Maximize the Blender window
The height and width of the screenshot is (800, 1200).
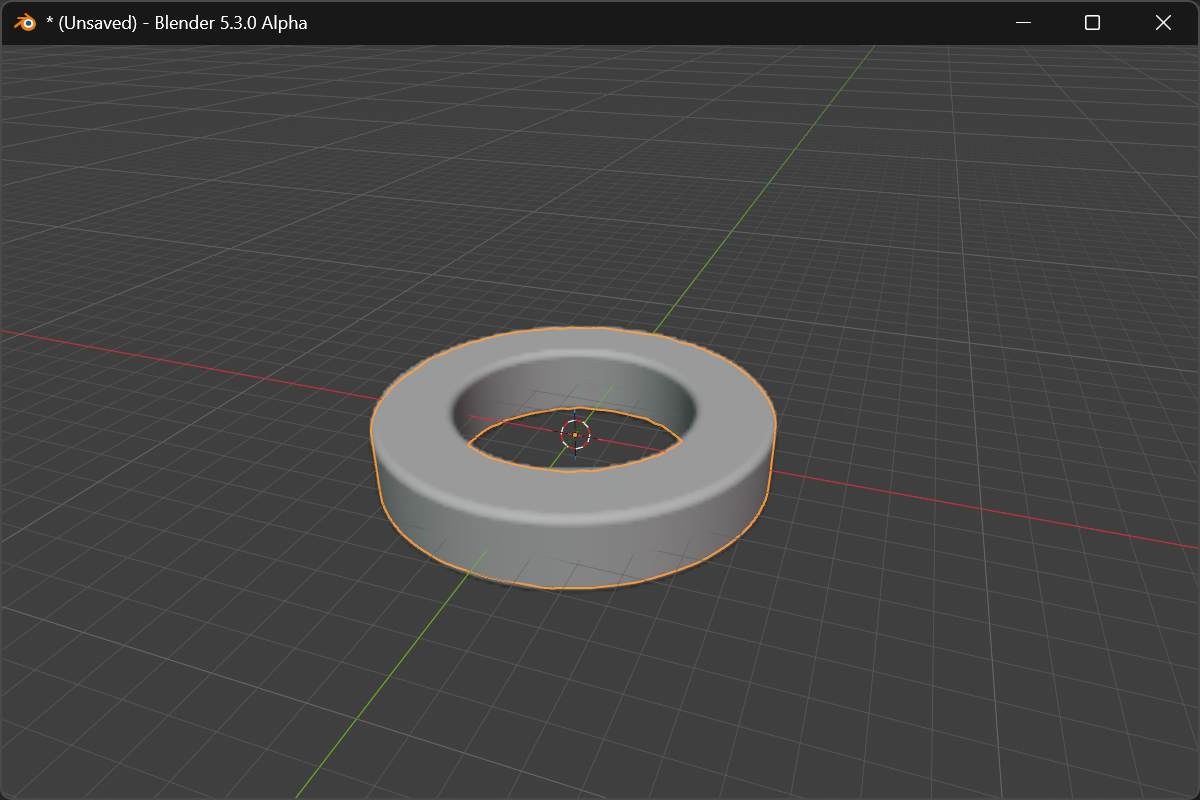tap(1093, 22)
